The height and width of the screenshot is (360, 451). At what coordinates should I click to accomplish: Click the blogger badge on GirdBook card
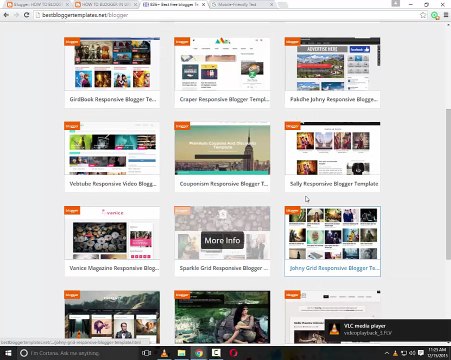point(72,42)
